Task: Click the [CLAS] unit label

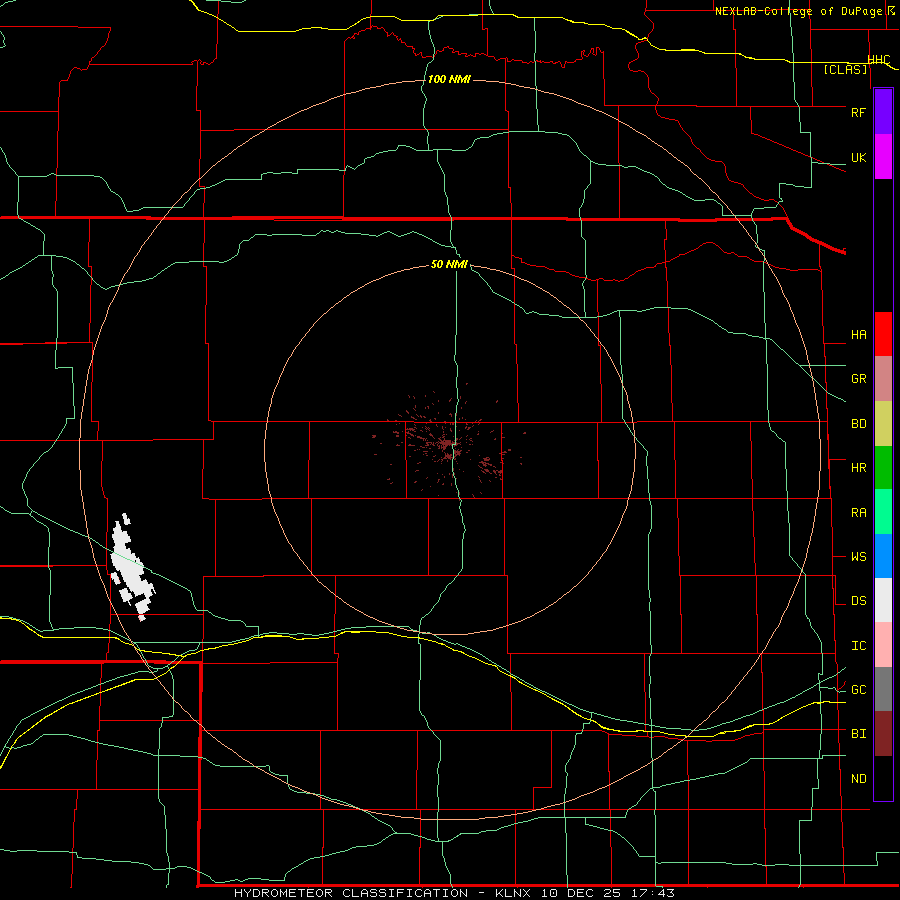Action: pos(845,70)
